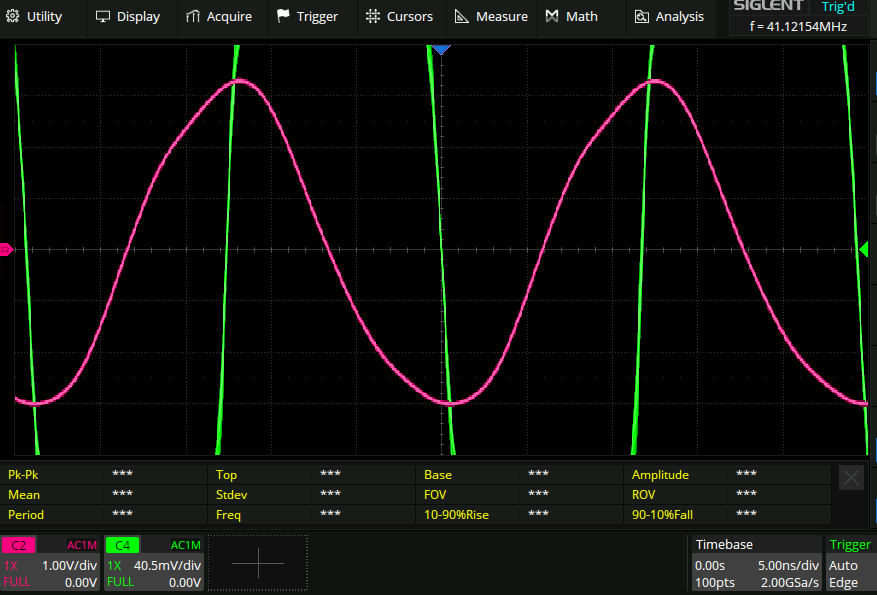Click the plus box to add channel
Viewport: 877px width, 595px height.
click(257, 563)
